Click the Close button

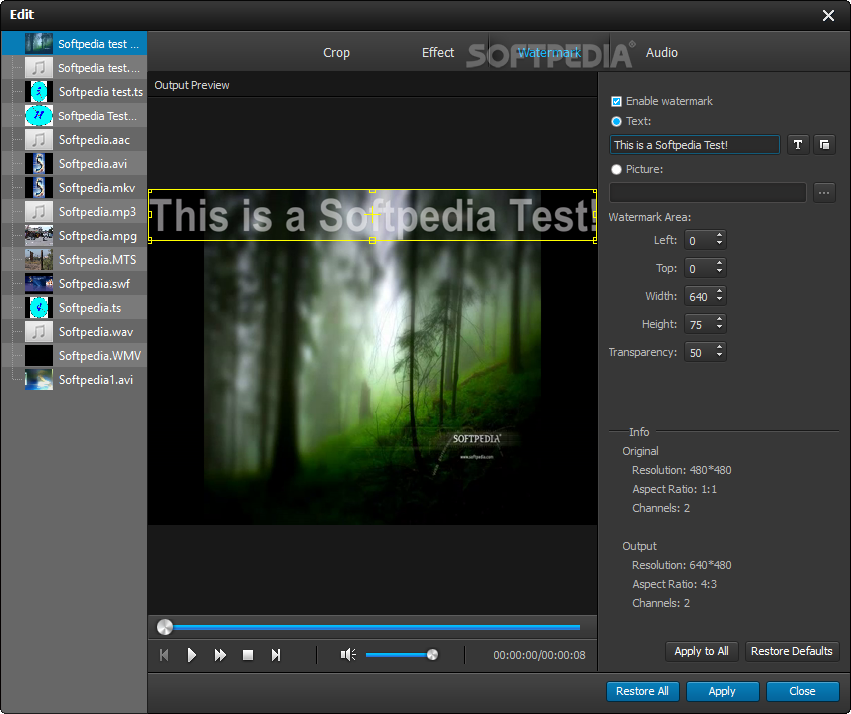click(802, 691)
